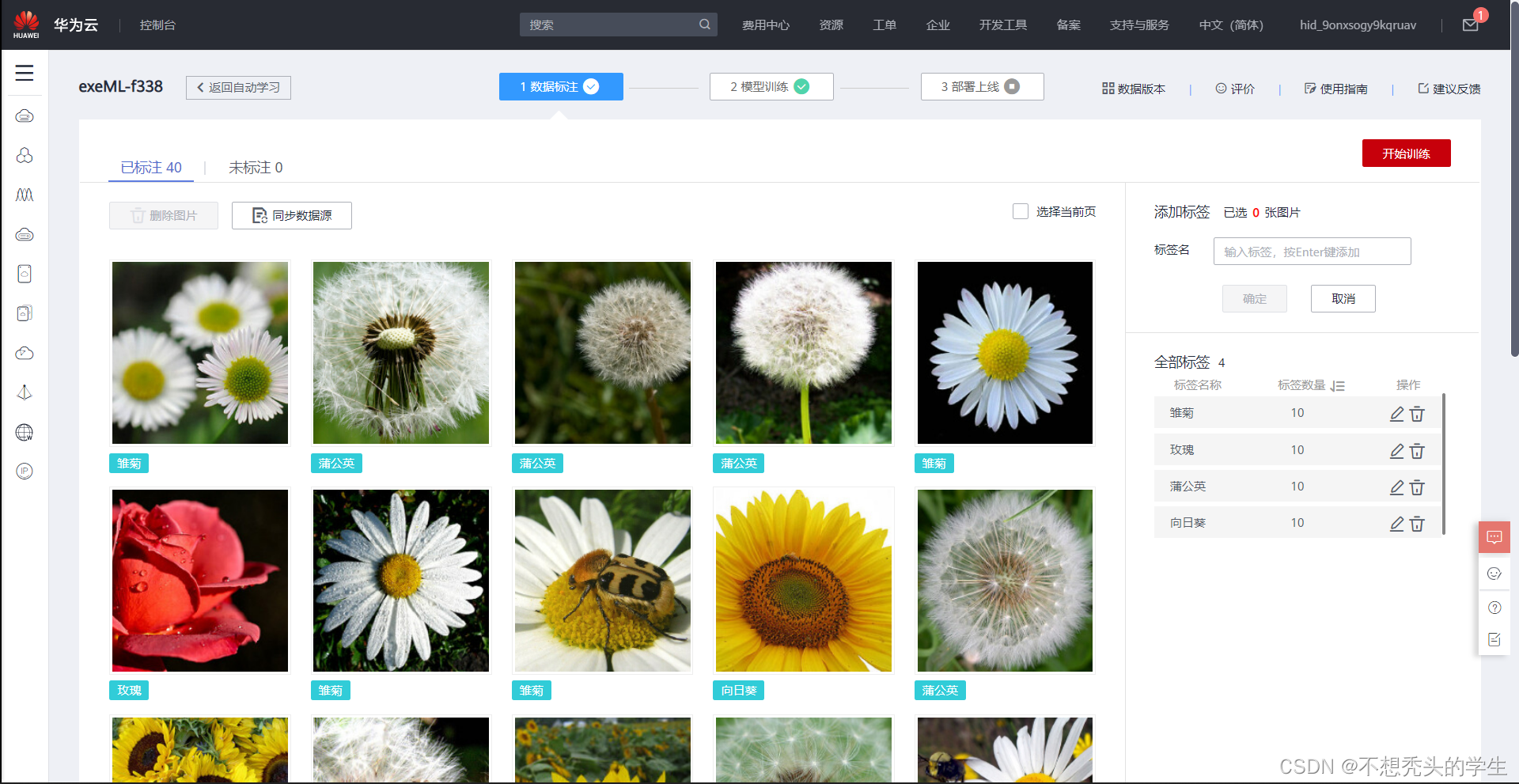Go to step 3 部署上线
Screen dimensions: 1519x784
982,86
